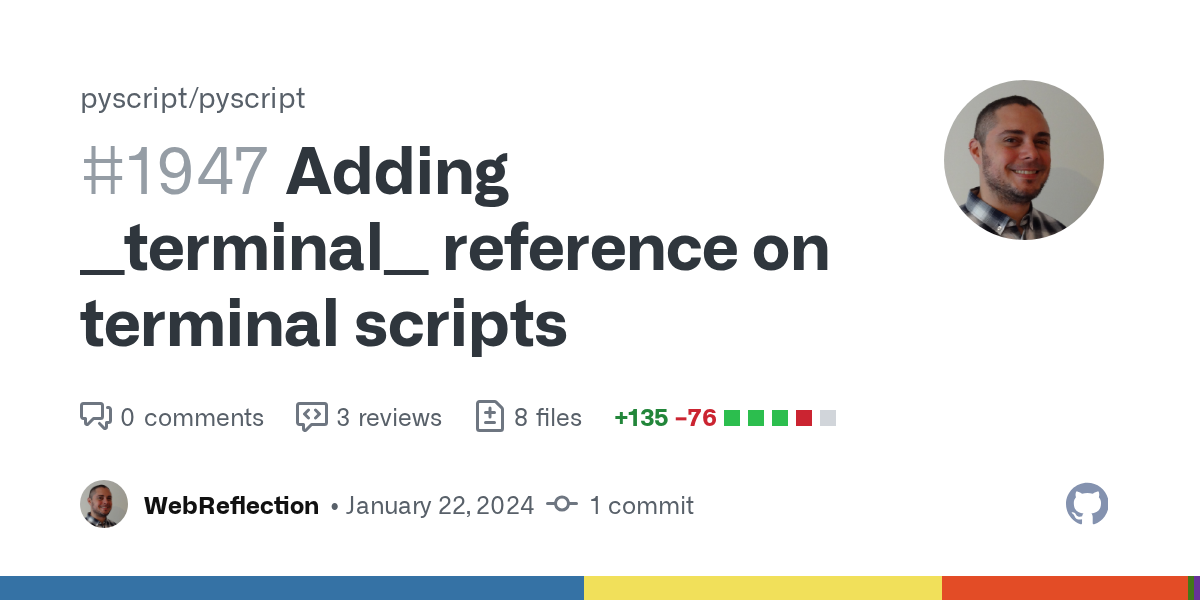This screenshot has width=1200, height=600.
Task: Open the 1 commit link
Action: (x=640, y=506)
